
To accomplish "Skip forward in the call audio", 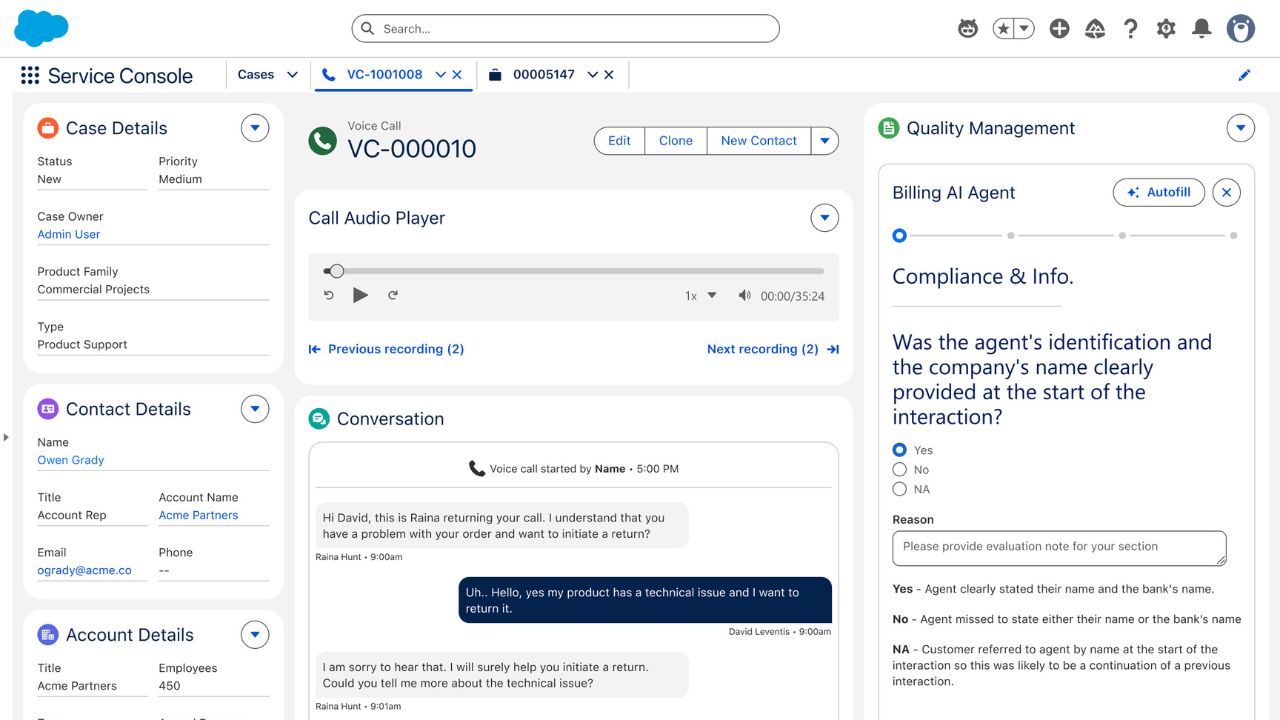I will (x=393, y=295).
